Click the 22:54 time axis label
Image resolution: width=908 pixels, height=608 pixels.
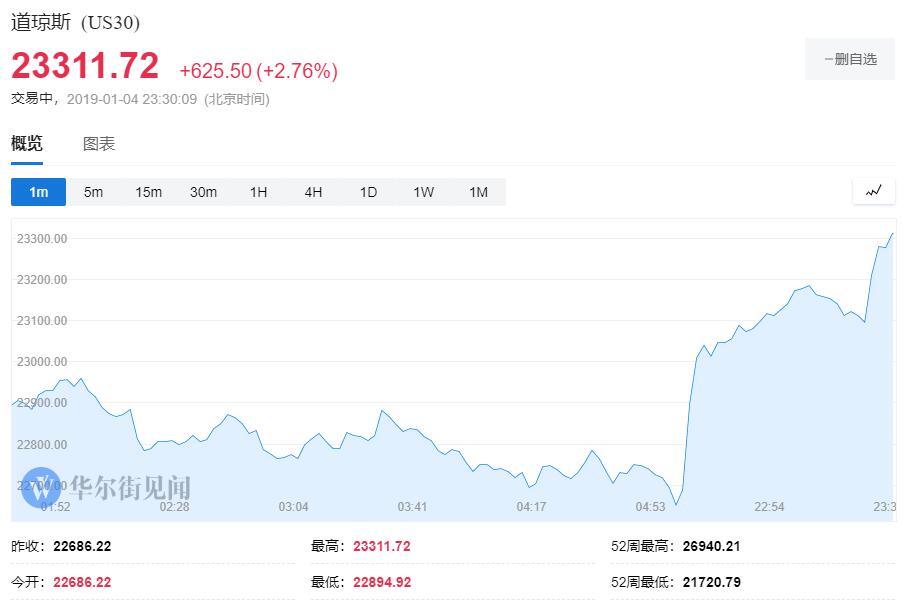769,507
